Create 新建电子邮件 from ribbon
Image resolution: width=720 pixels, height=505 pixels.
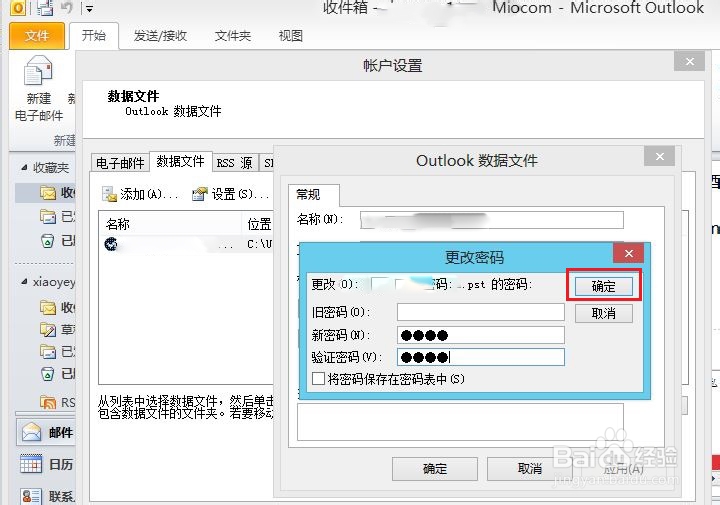[x=39, y=88]
